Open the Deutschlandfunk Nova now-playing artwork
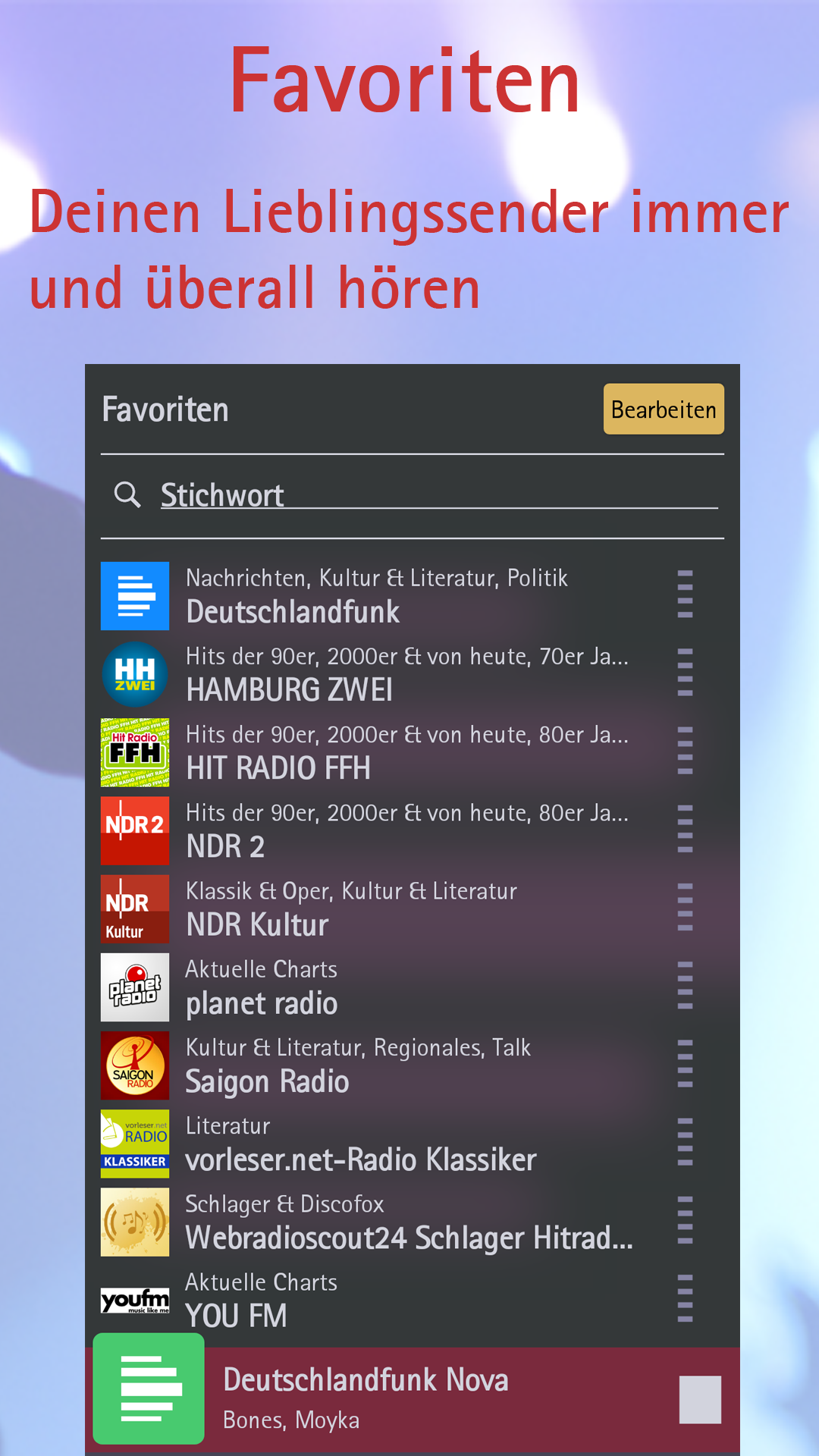This screenshot has width=819, height=1456. (149, 1389)
